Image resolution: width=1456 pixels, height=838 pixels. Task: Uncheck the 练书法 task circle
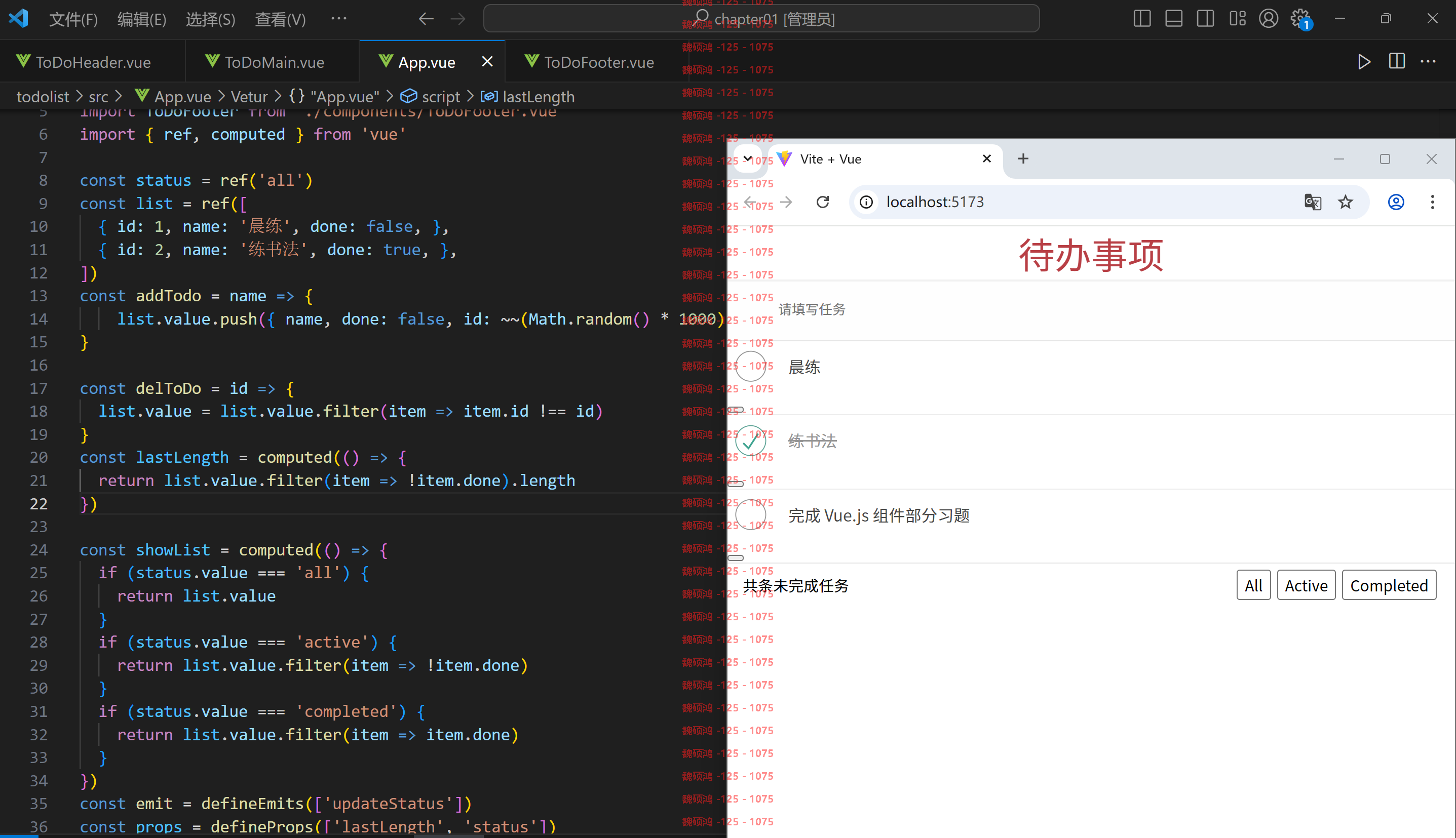point(751,441)
